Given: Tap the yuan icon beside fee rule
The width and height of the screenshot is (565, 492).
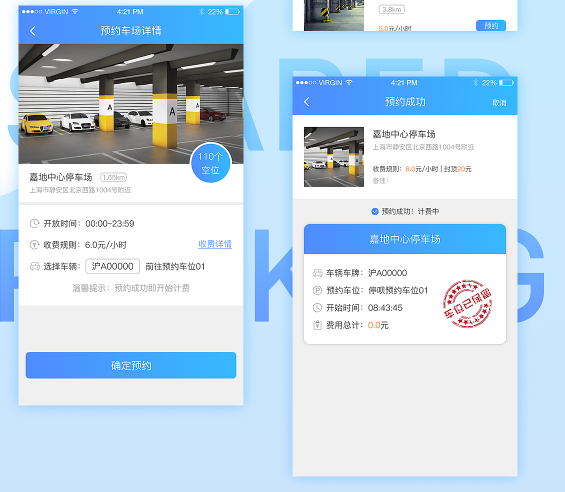Looking at the screenshot, I should [34, 245].
